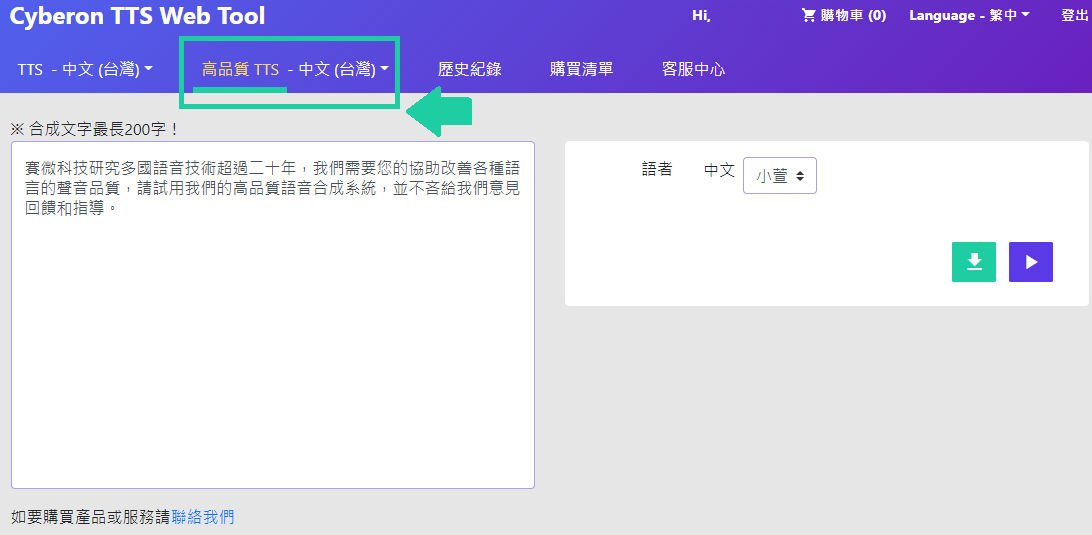Log out via 登出
1092x535 pixels.
(1075, 15)
